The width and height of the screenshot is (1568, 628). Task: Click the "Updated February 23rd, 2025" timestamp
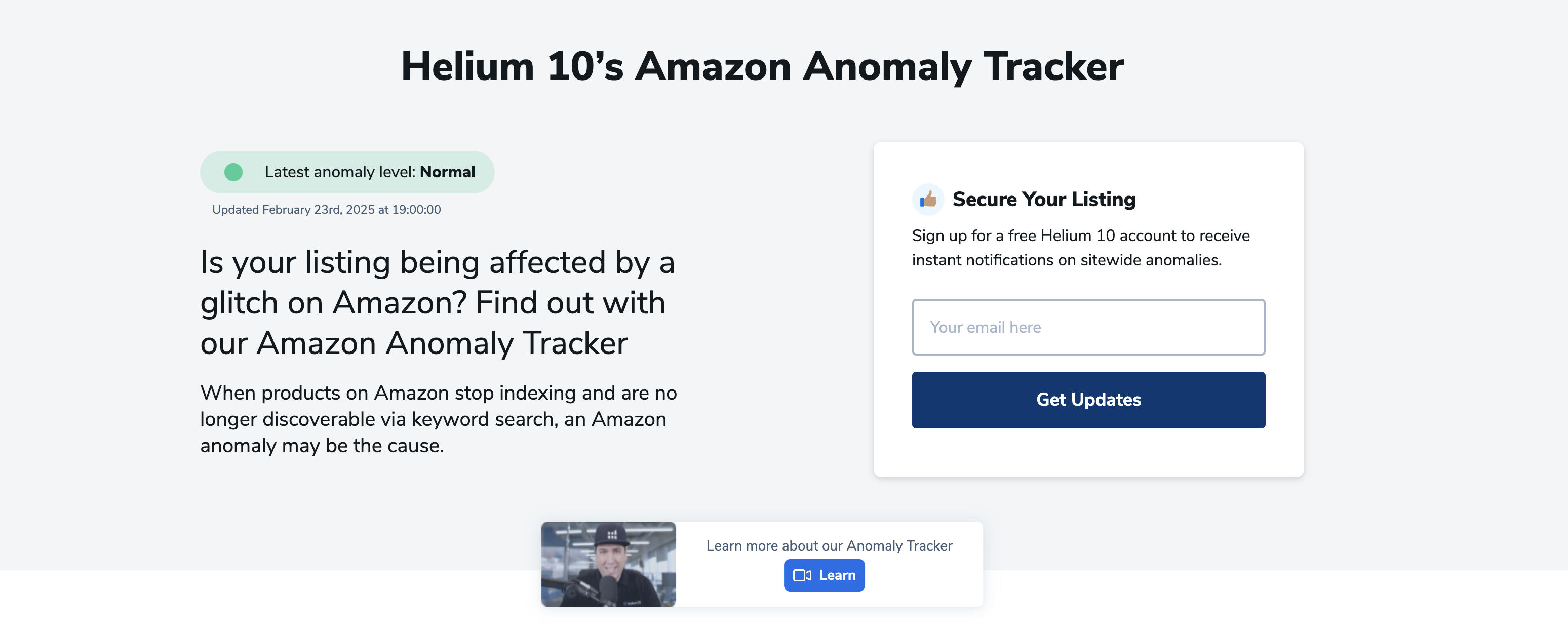(x=326, y=210)
